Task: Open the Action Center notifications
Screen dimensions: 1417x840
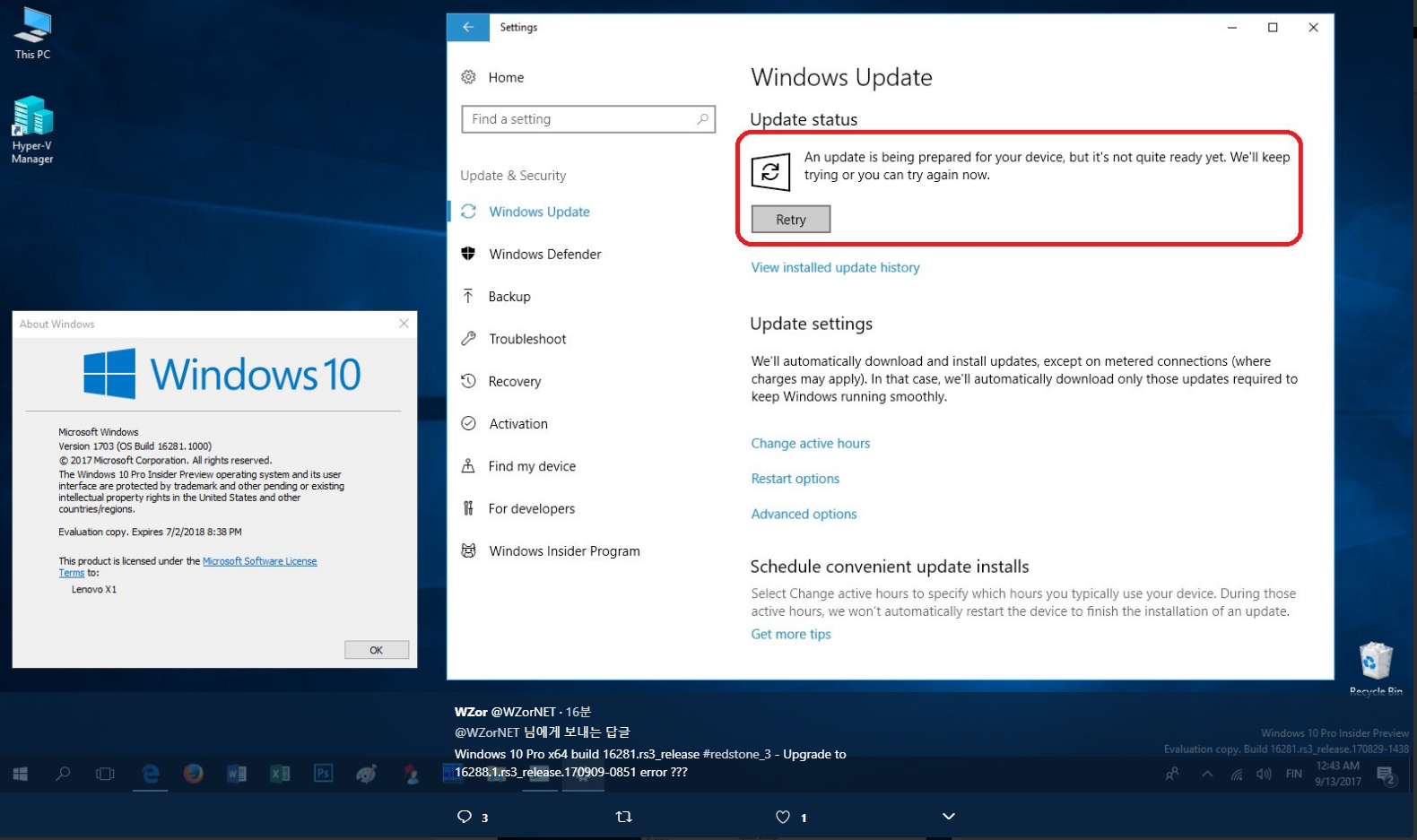Action: (x=1387, y=776)
